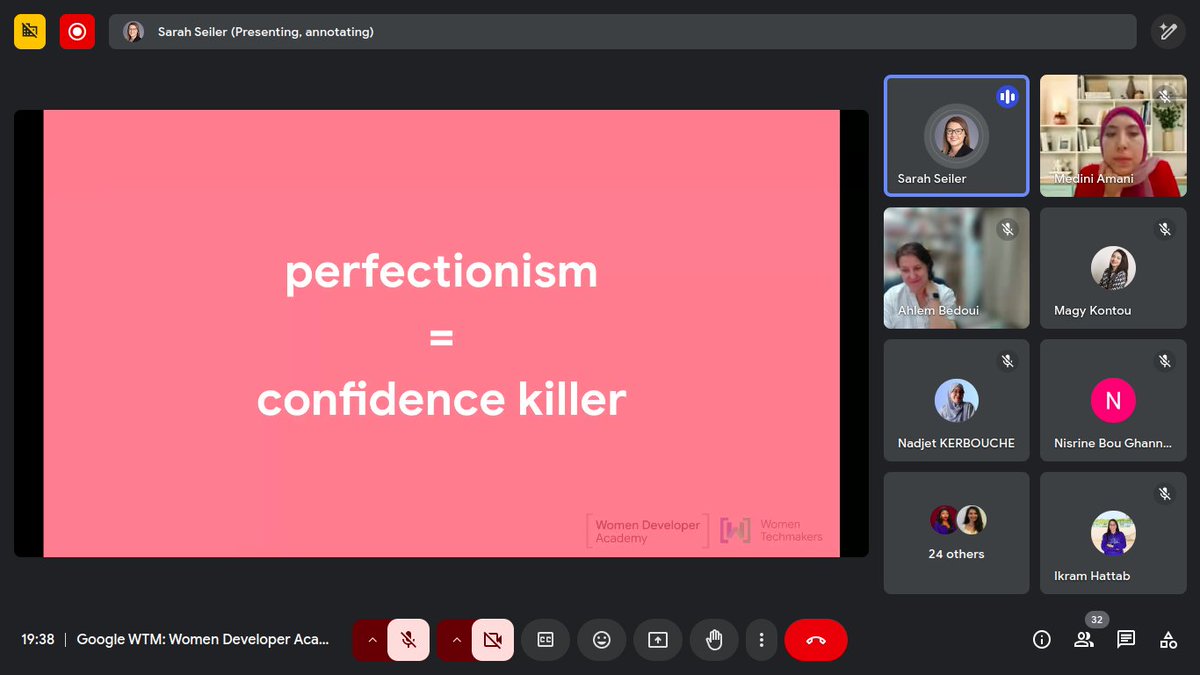Screen dimensions: 1200x675
Task: Click Magy Kontou's round avatar
Action: pyautogui.click(x=1113, y=268)
